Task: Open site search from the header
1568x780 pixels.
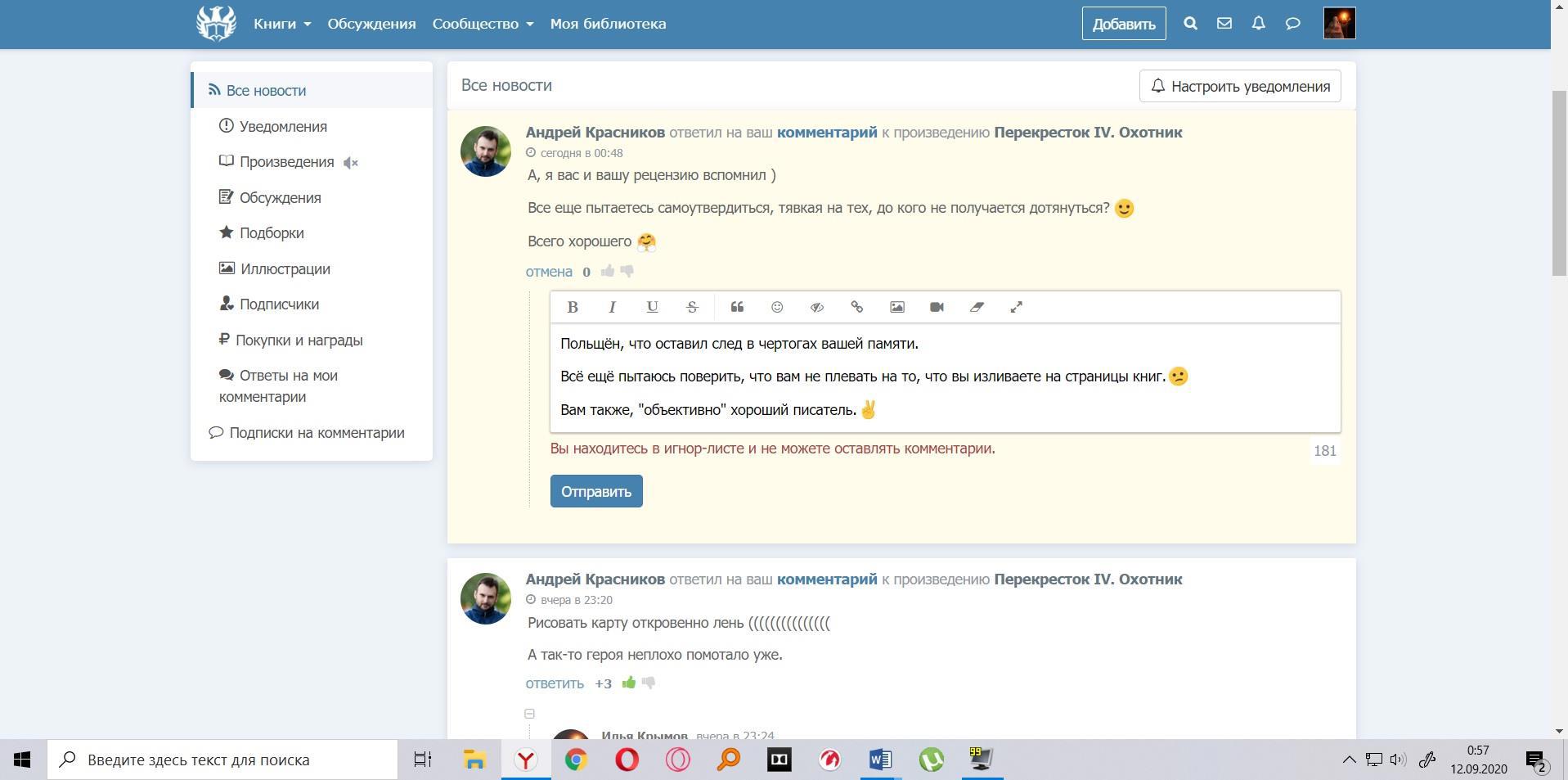Action: (x=1190, y=24)
